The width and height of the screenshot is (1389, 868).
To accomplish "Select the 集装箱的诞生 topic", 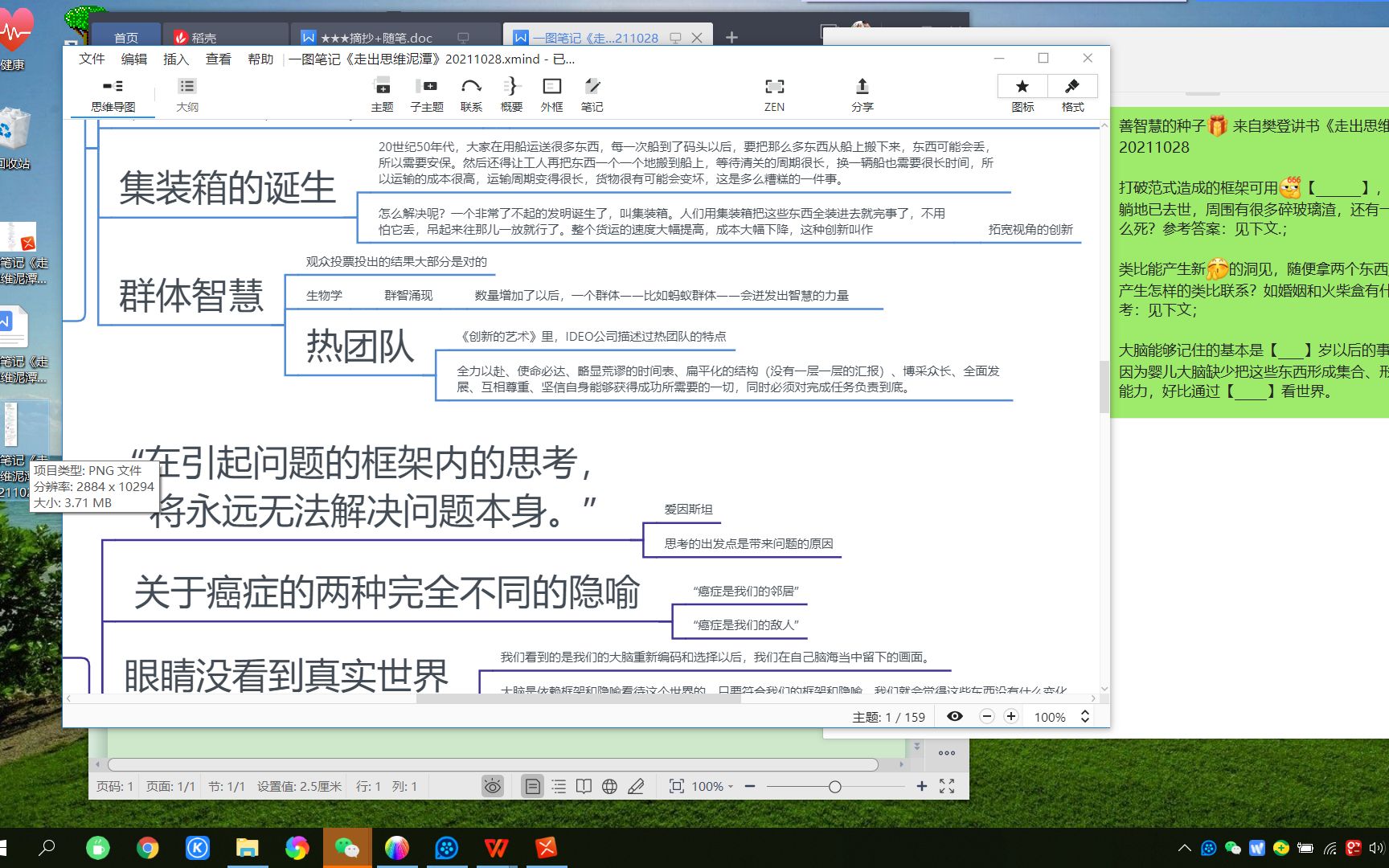I will point(227,187).
